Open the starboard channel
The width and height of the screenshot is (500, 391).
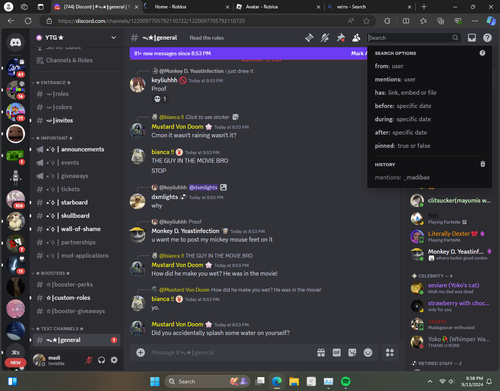76,202
